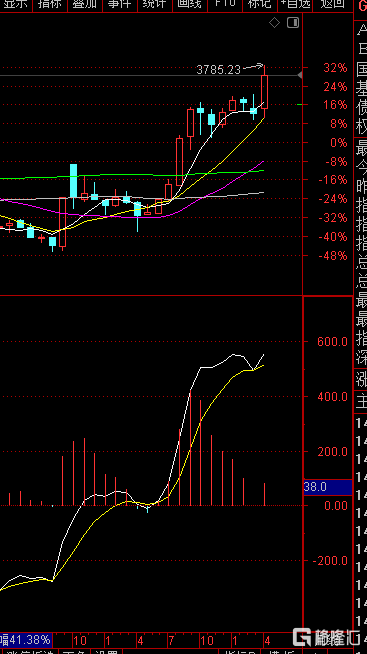Viewport: 367px width, 654px height.
Task: Click the 0.00 indicator baseline label
Action: pos(336,506)
